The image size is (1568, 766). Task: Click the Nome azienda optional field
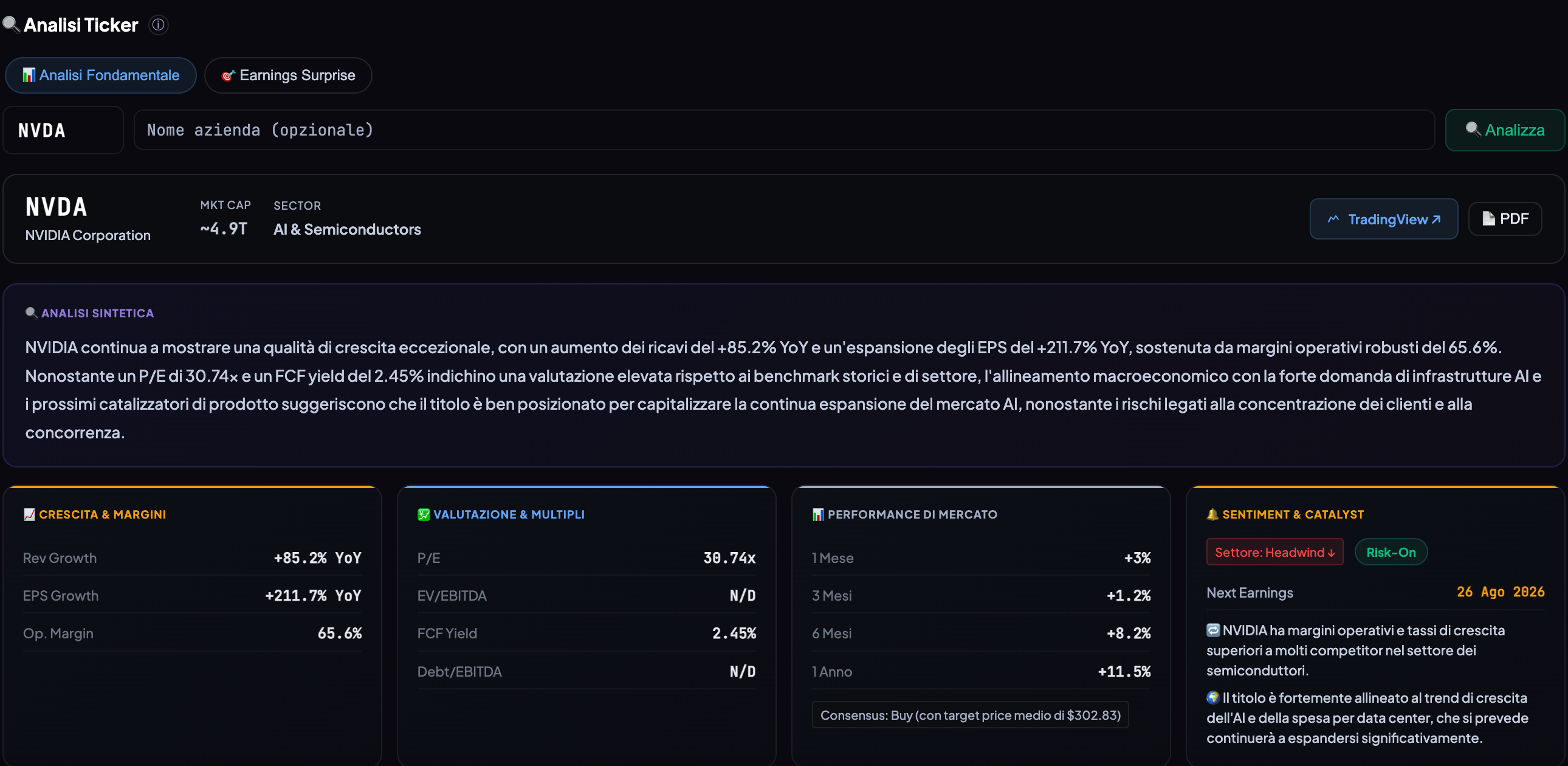(784, 130)
